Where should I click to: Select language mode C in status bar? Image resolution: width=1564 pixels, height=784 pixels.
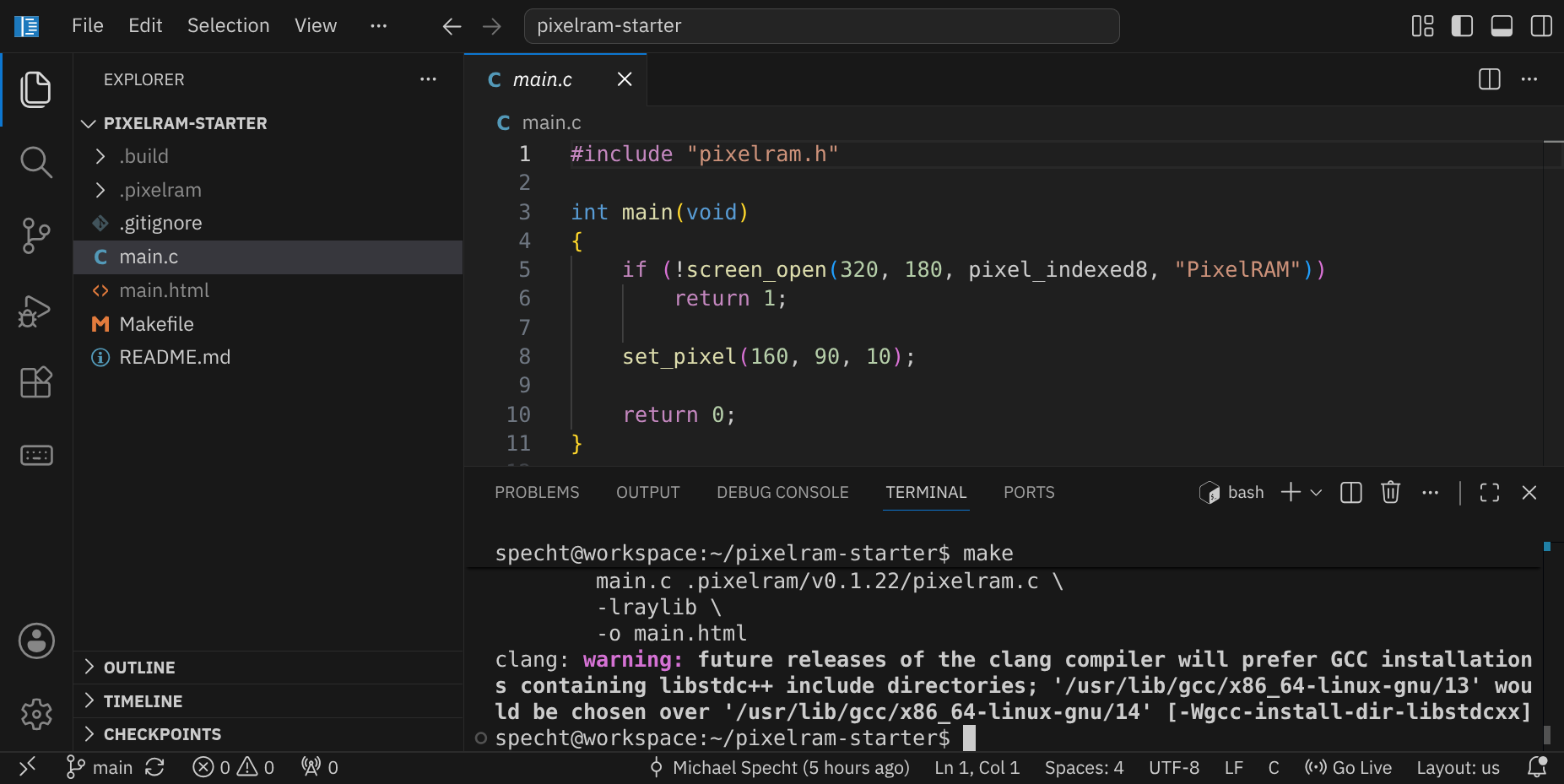[x=1274, y=767]
